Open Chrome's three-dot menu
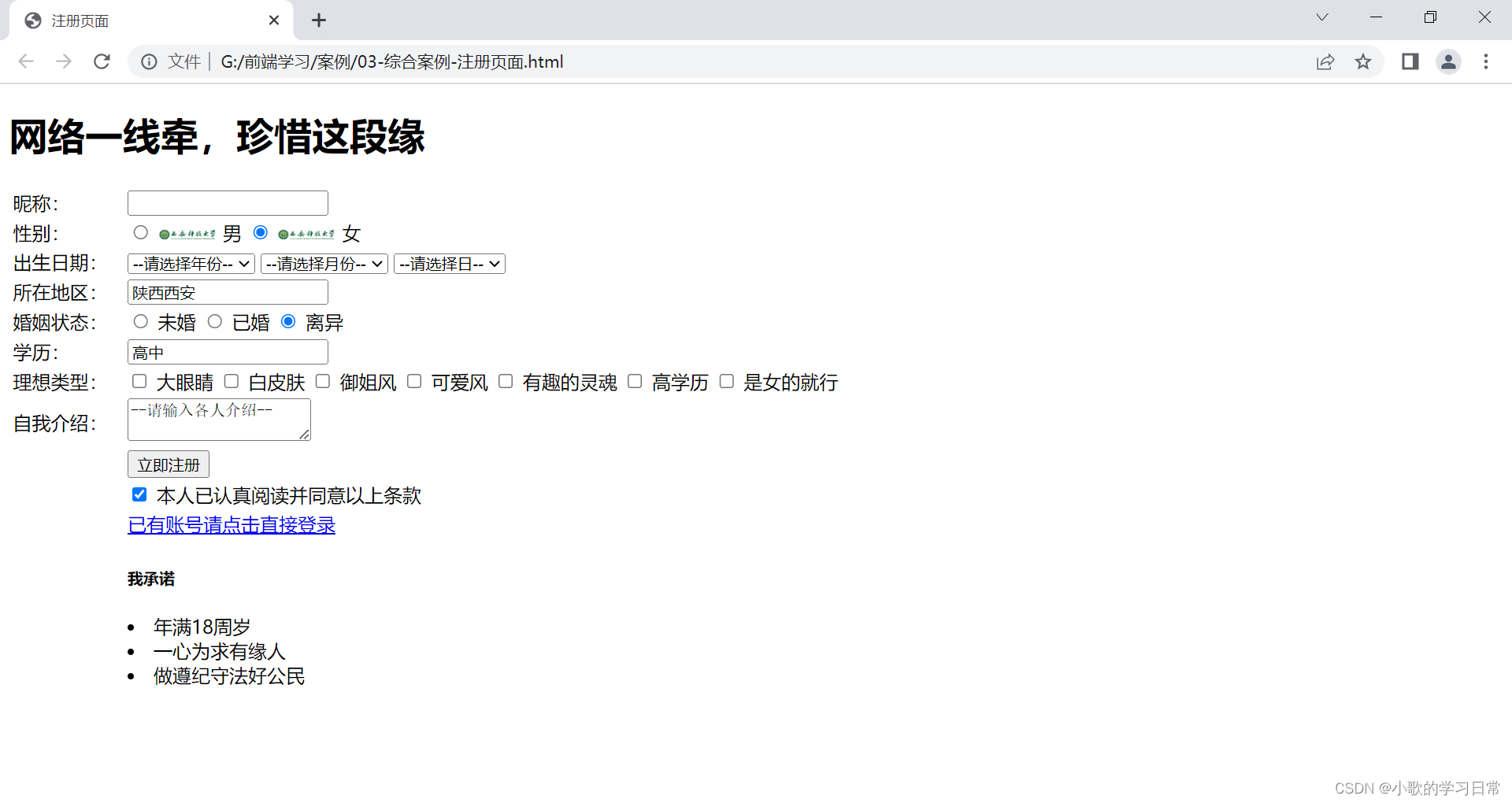1512x803 pixels. (1487, 61)
